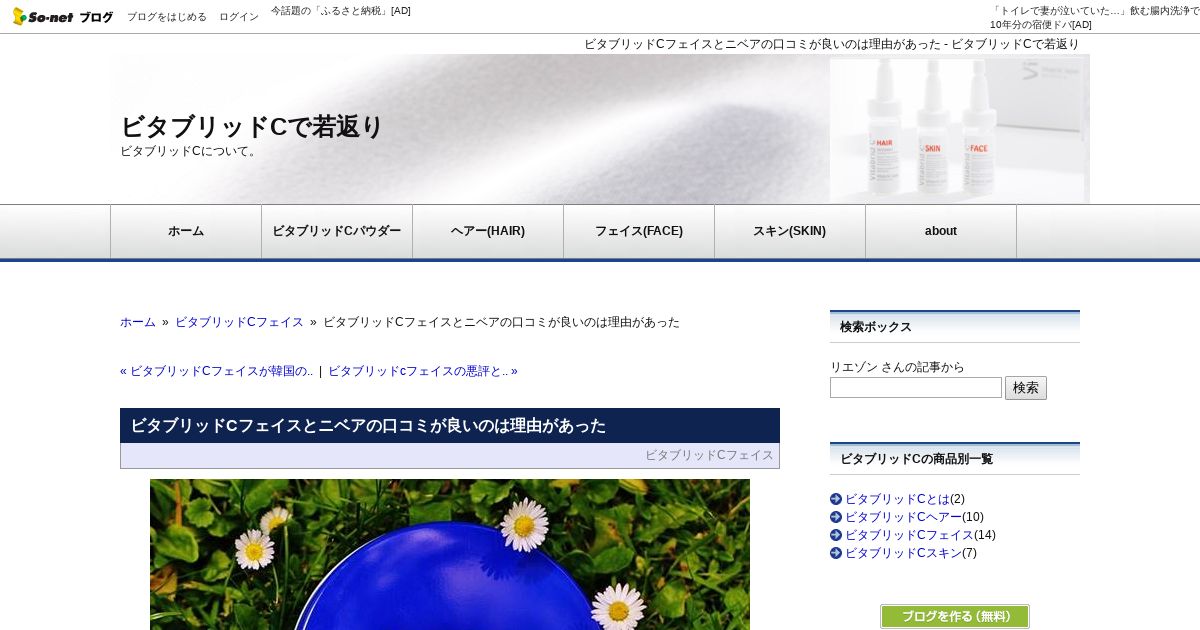Click breadcrumb ホーム link
Screen dimensions: 1200x630
pos(138,322)
